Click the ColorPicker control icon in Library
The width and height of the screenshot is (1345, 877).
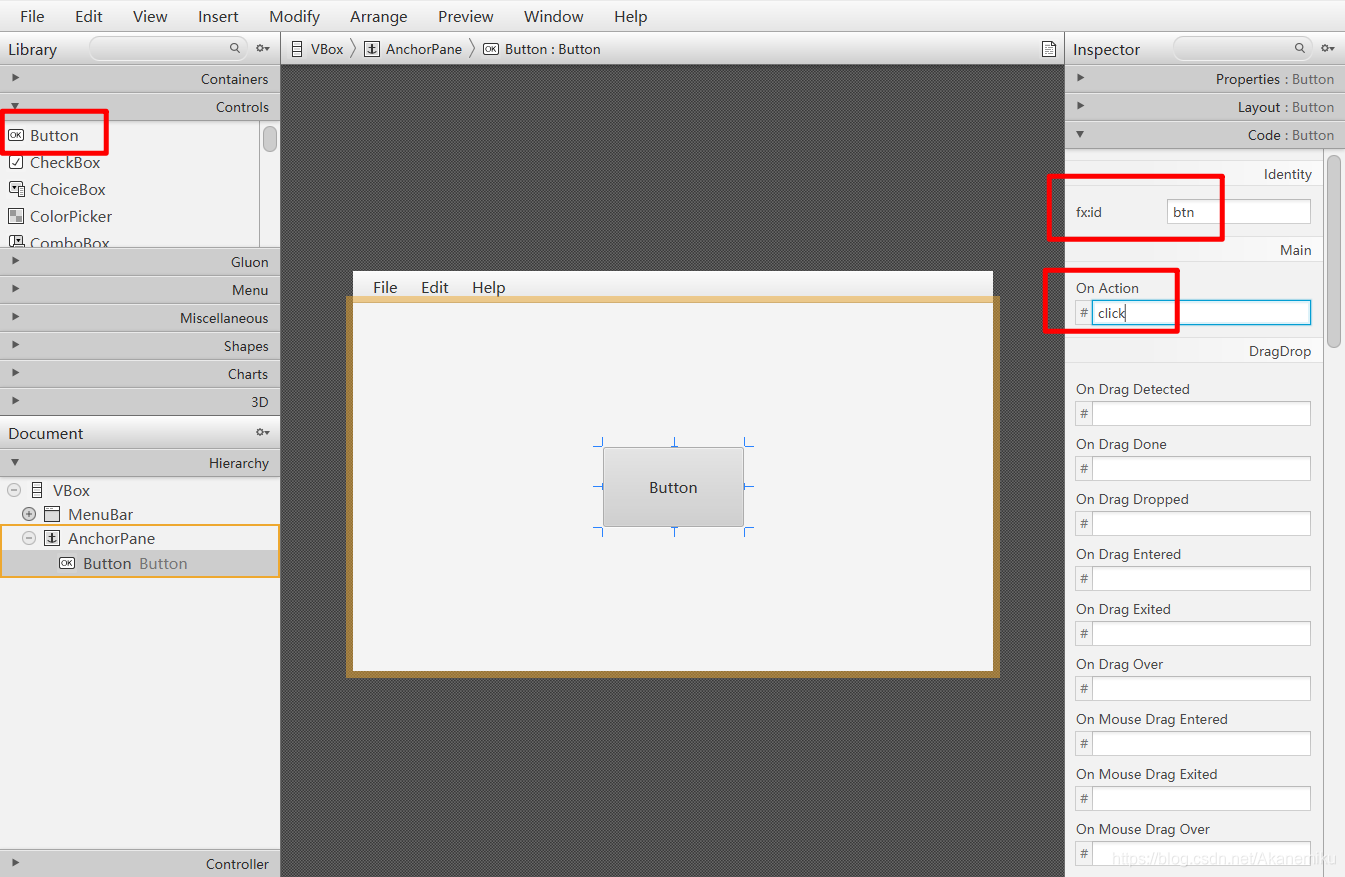click(x=16, y=216)
